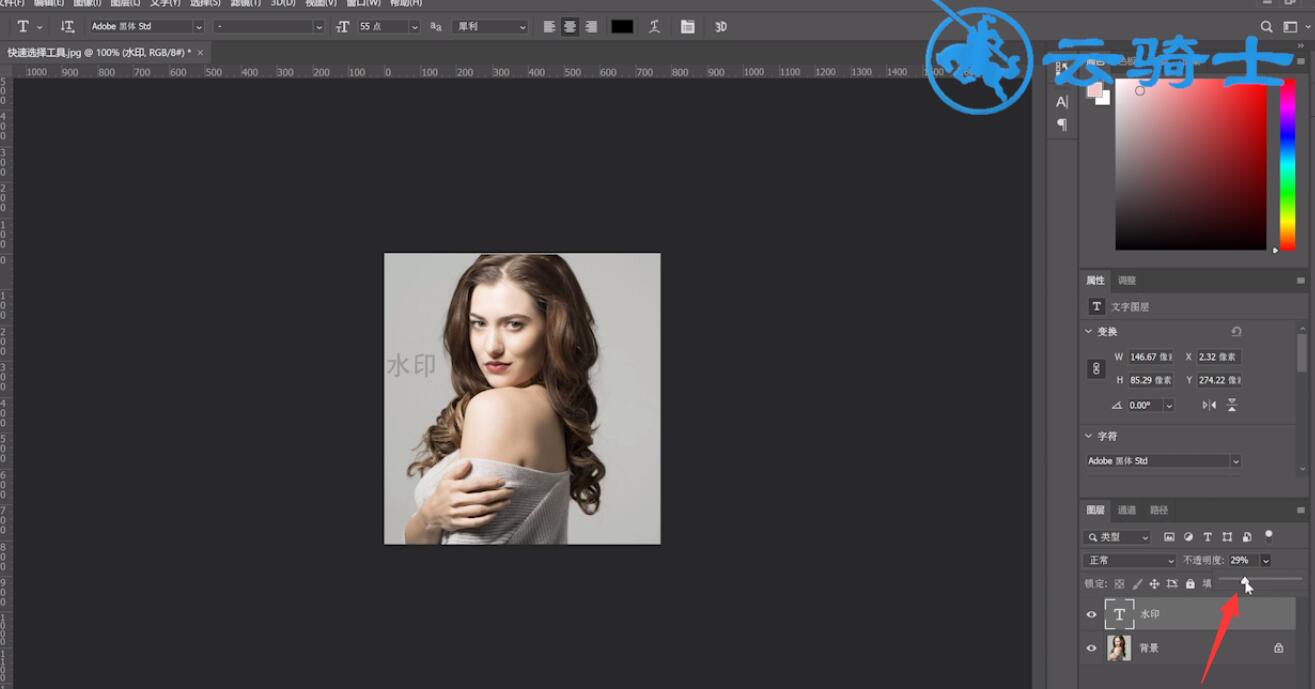
Task: Align text left
Action: tap(549, 27)
